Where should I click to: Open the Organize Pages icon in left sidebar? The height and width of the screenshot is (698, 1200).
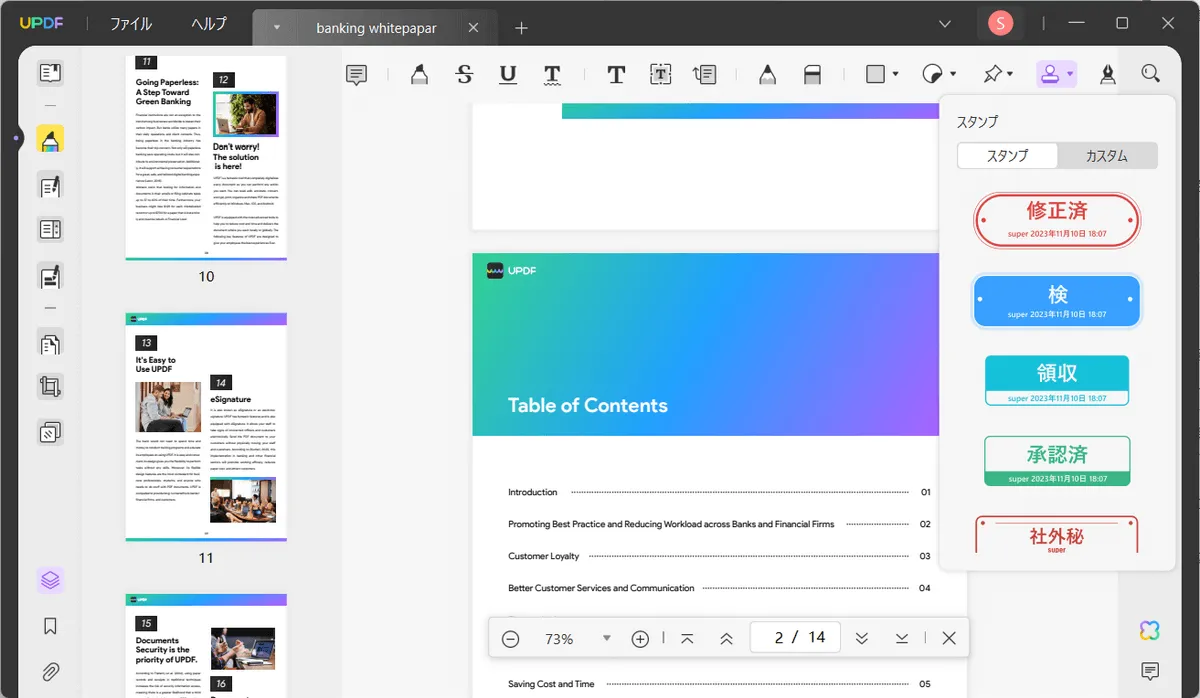click(50, 343)
